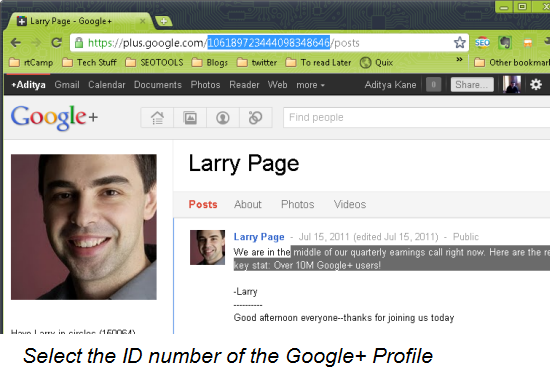Image resolution: width=550 pixels, height=371 pixels.
Task: Click the 'Over 10M Google+ users' text
Action: click(327, 265)
